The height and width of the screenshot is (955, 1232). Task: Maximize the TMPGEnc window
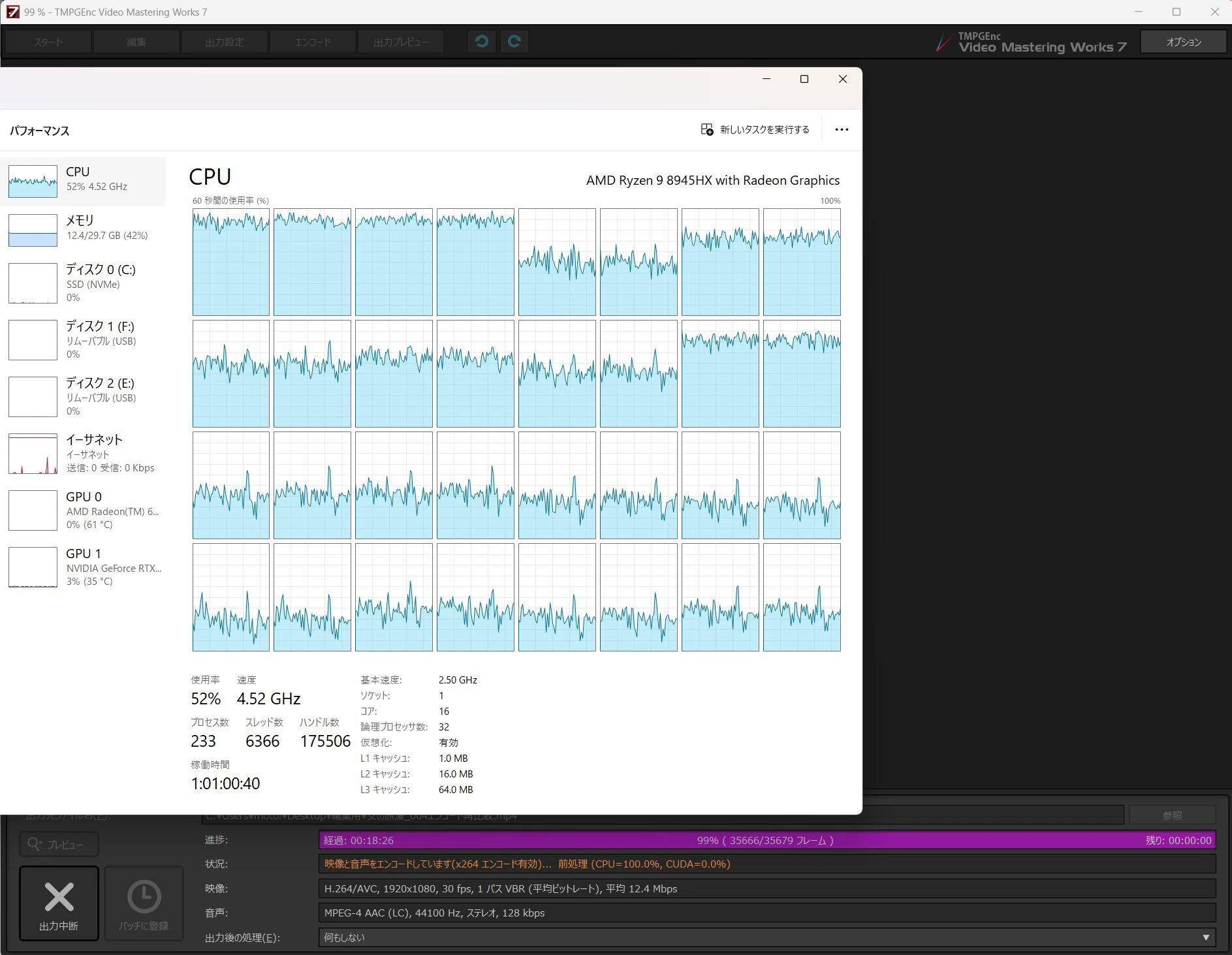(x=1177, y=12)
